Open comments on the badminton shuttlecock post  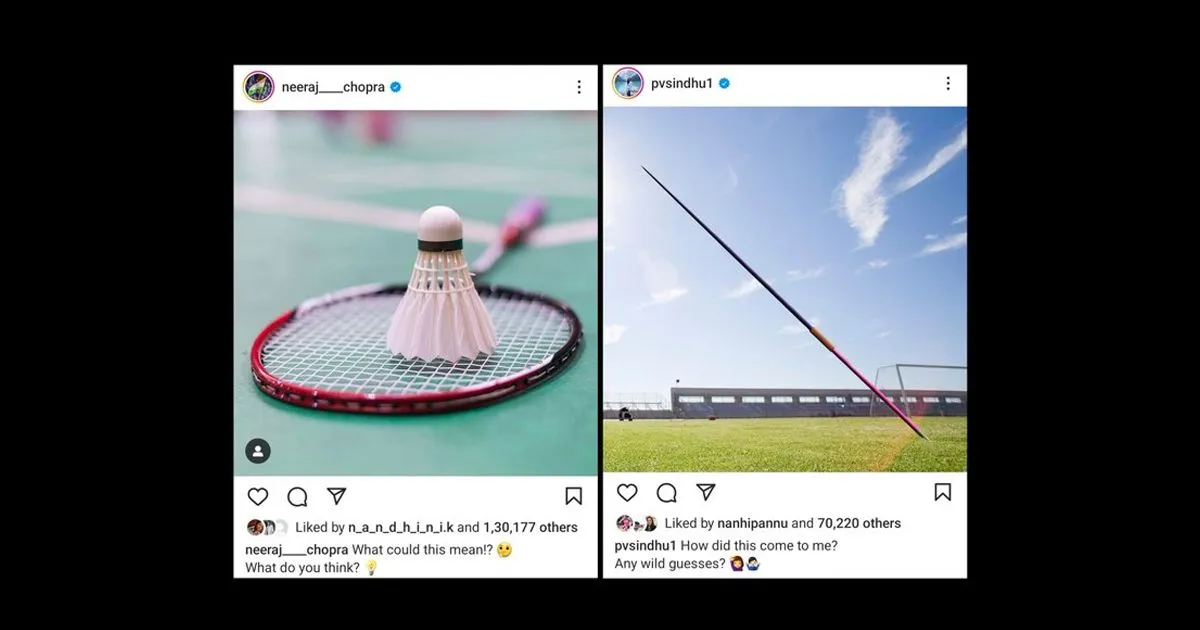(x=297, y=496)
